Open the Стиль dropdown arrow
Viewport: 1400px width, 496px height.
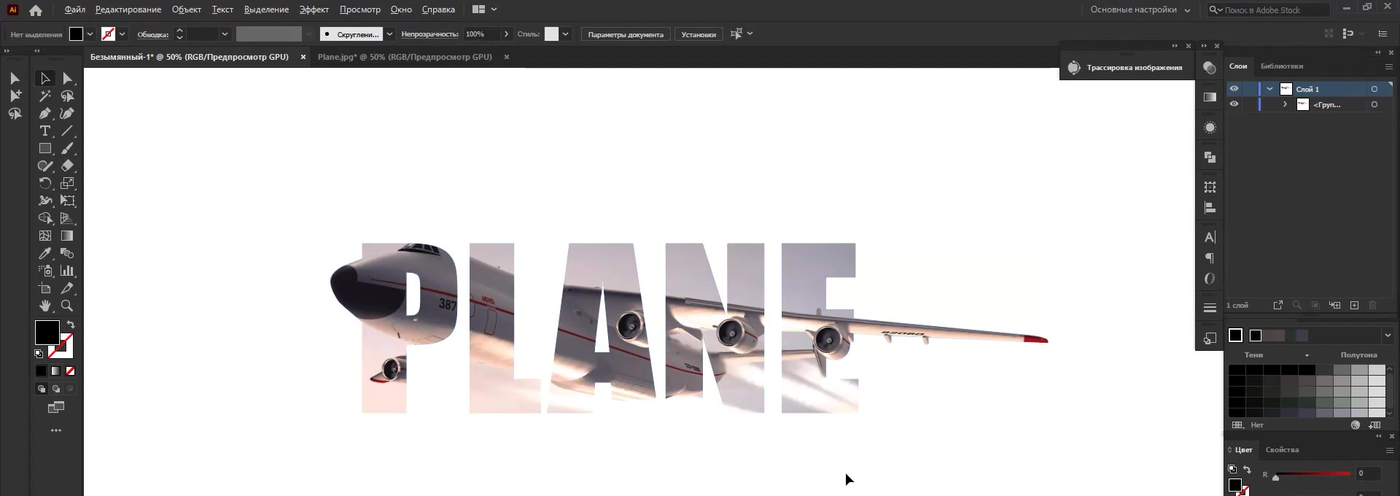coord(566,34)
